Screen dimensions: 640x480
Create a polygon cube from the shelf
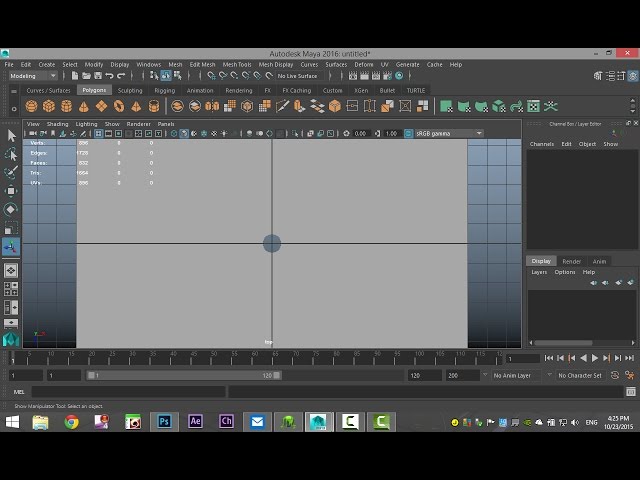(49, 107)
